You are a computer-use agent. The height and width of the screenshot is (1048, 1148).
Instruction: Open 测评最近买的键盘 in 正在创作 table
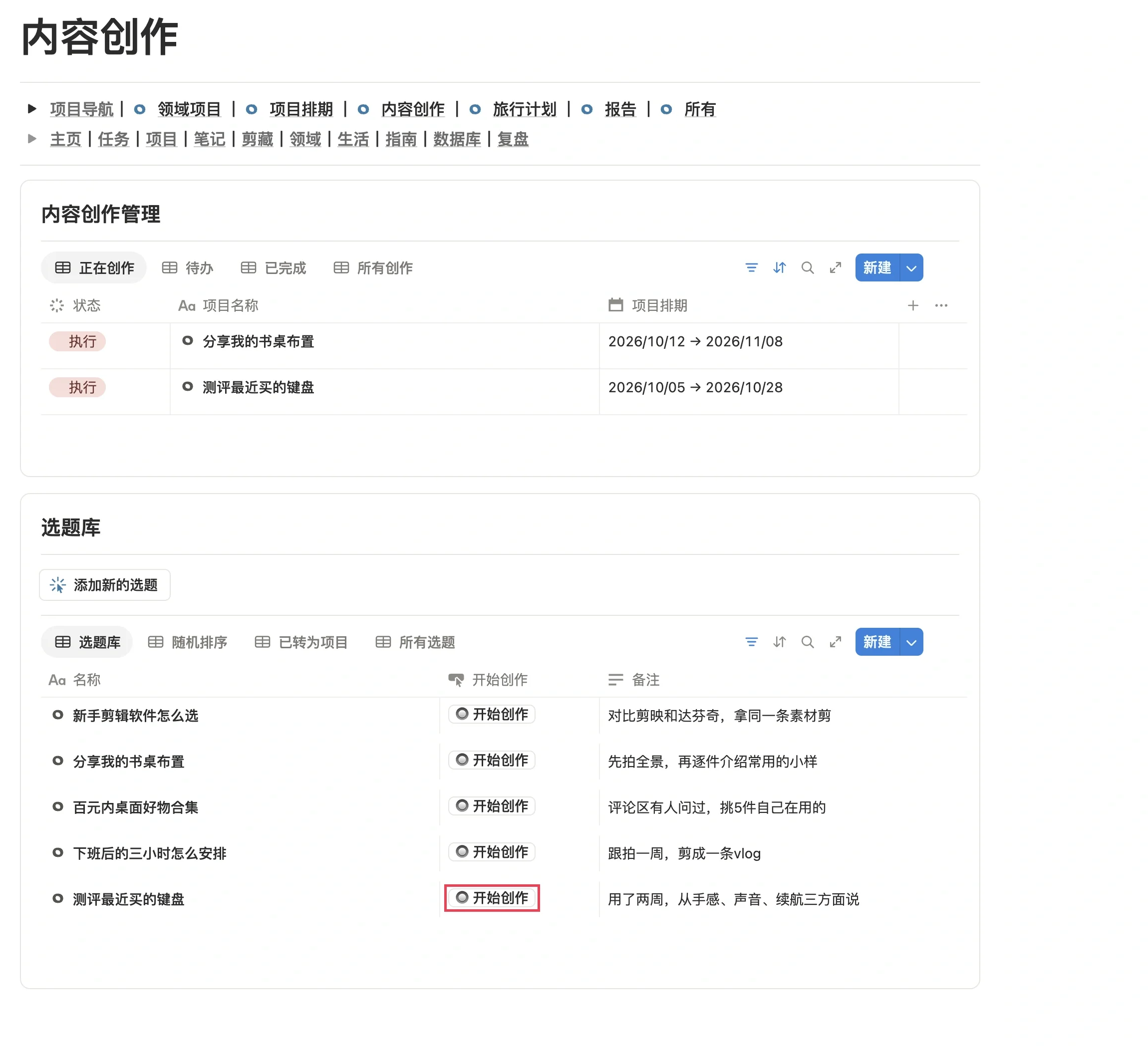258,387
